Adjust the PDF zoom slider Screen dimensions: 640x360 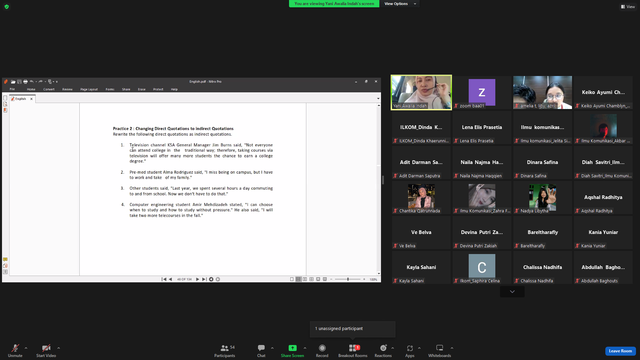[348, 279]
